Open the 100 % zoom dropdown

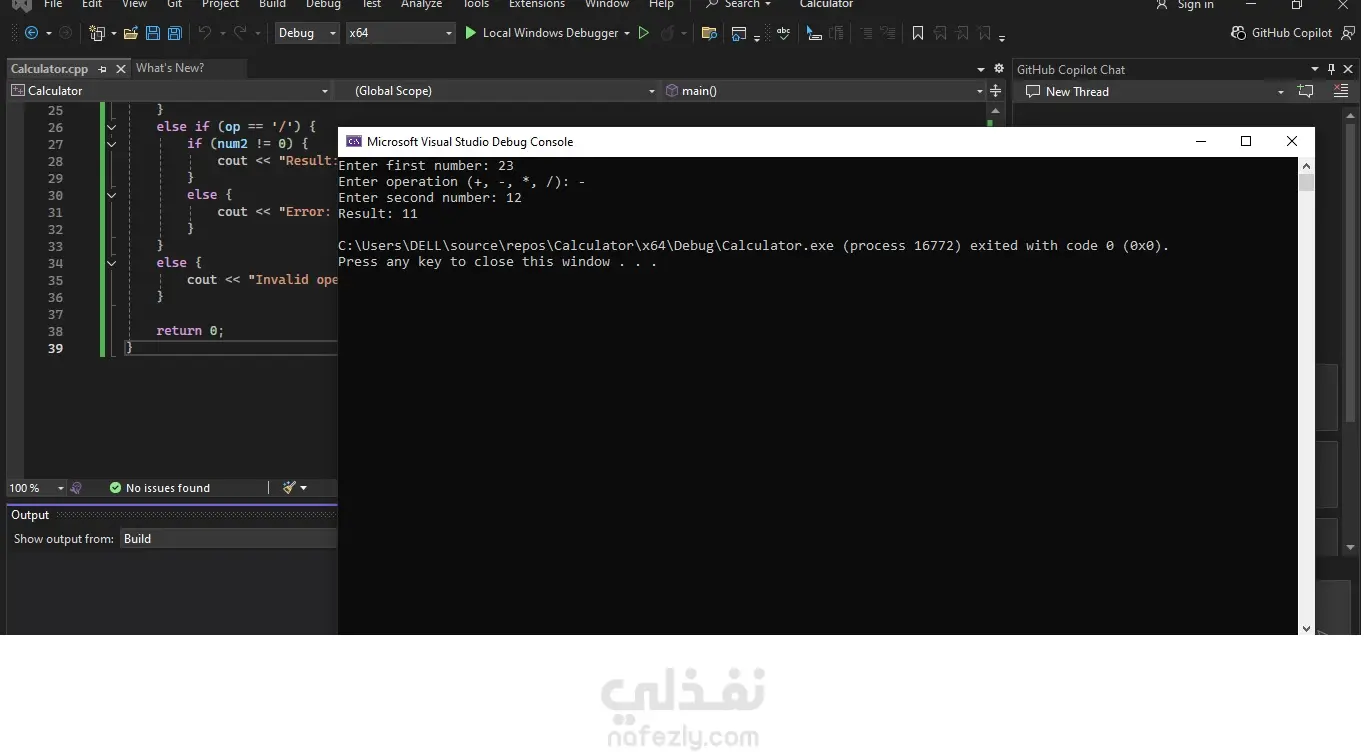click(x=36, y=488)
